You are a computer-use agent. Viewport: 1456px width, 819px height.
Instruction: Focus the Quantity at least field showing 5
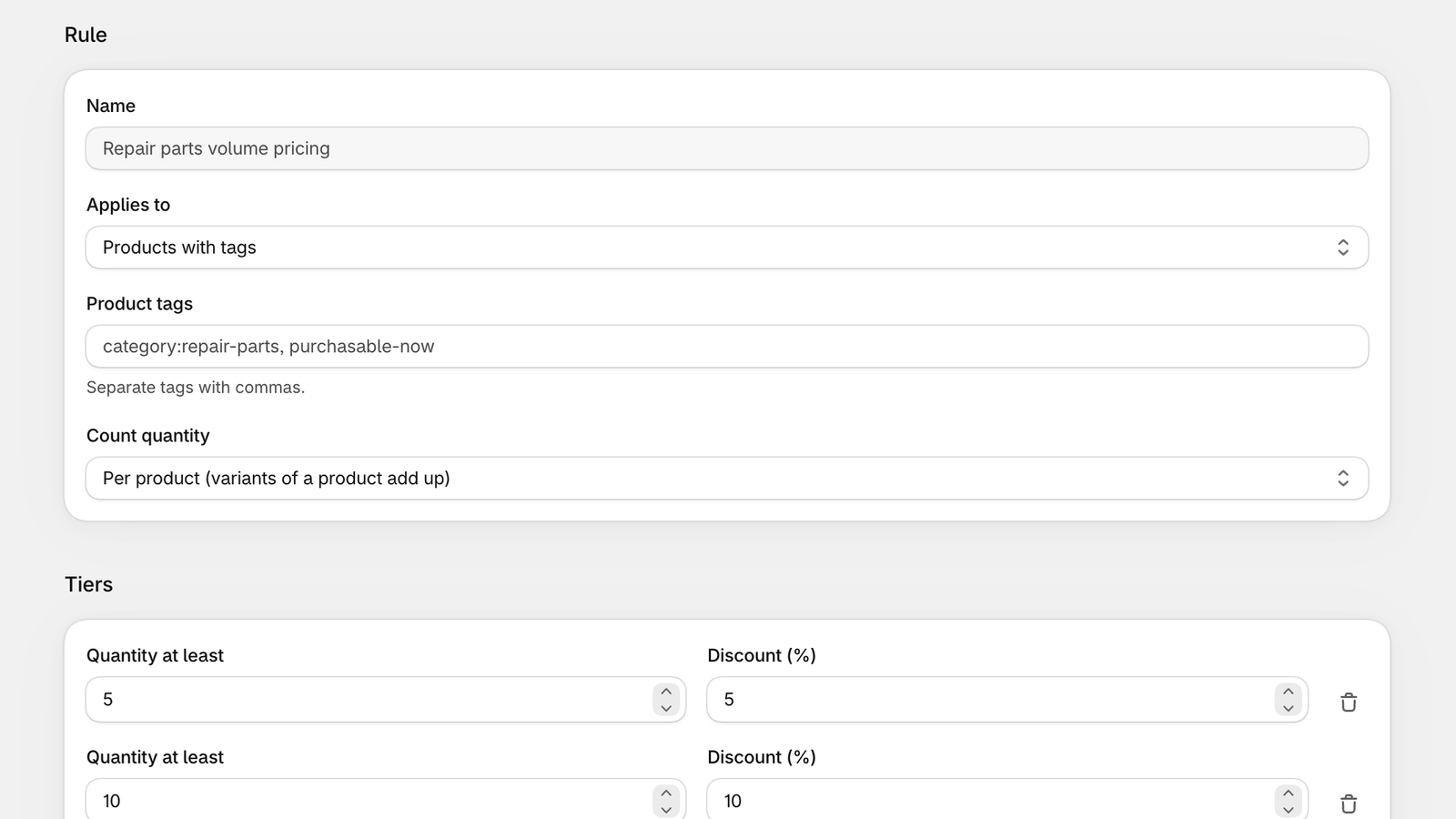pos(386,700)
